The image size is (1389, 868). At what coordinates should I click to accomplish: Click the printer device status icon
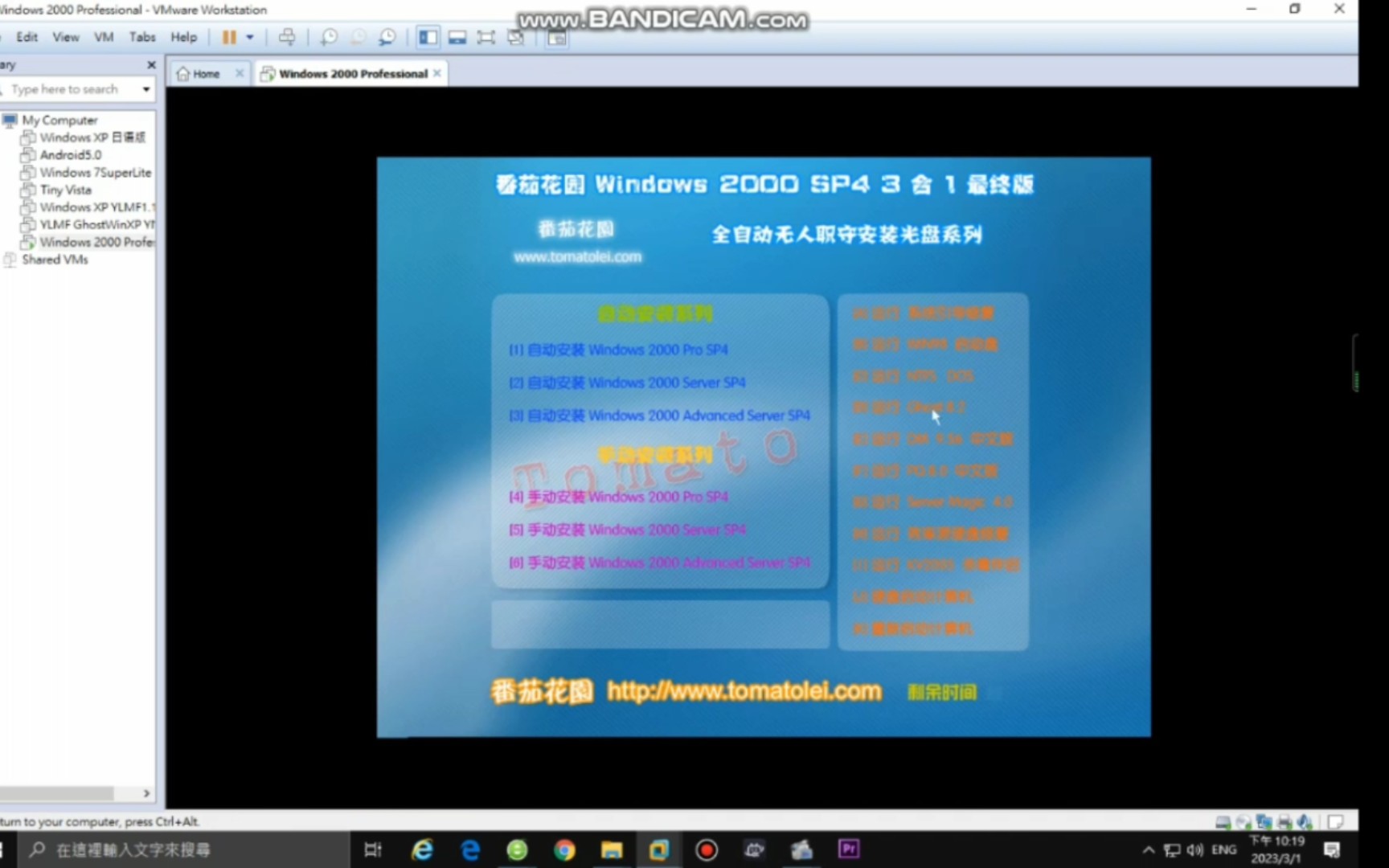click(x=1285, y=822)
